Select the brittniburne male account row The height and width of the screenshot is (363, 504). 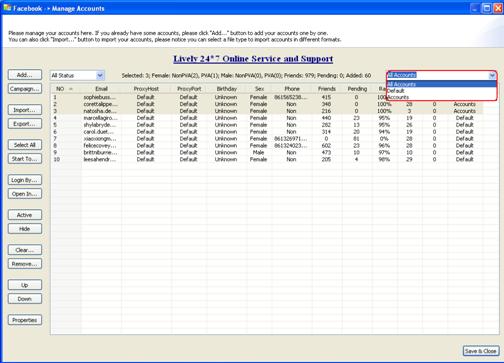(266, 152)
